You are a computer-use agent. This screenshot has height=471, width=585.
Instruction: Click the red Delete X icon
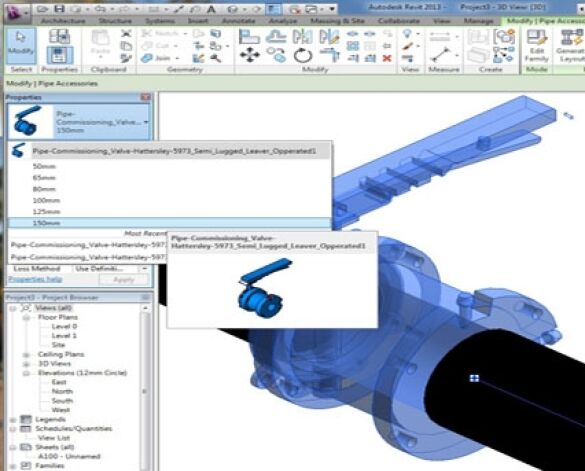pyautogui.click(x=387, y=58)
